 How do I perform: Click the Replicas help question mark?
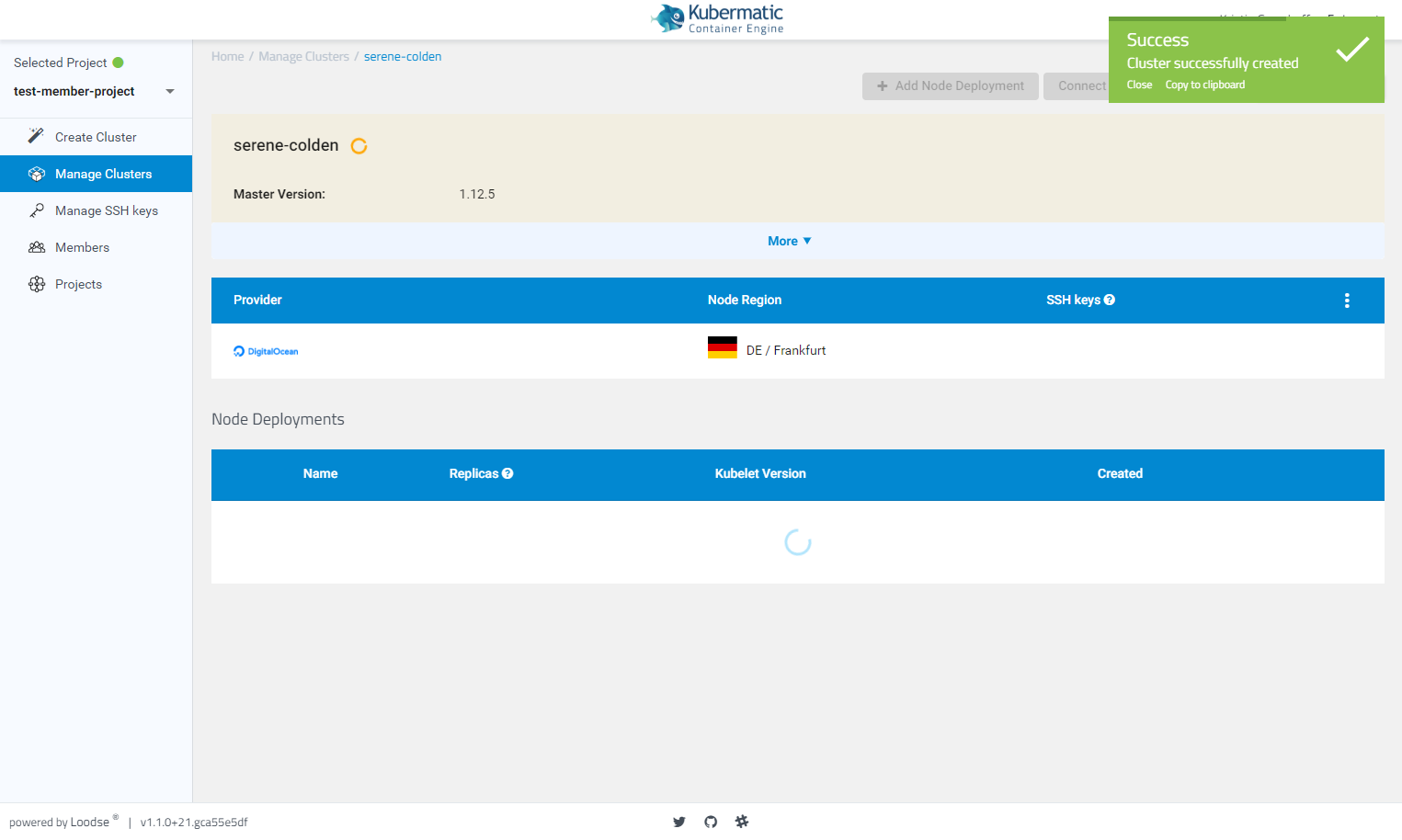[x=507, y=472]
